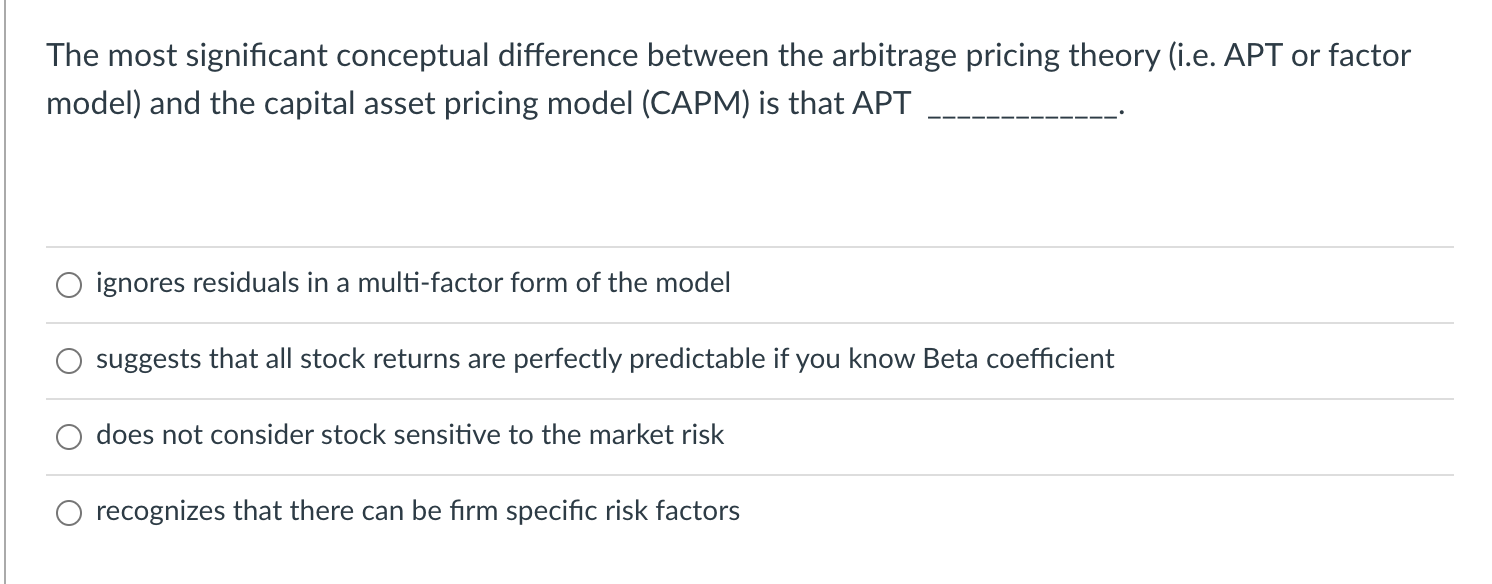Click the fourth answer option row
Viewport: 1492px width, 584px height.
pos(700,511)
